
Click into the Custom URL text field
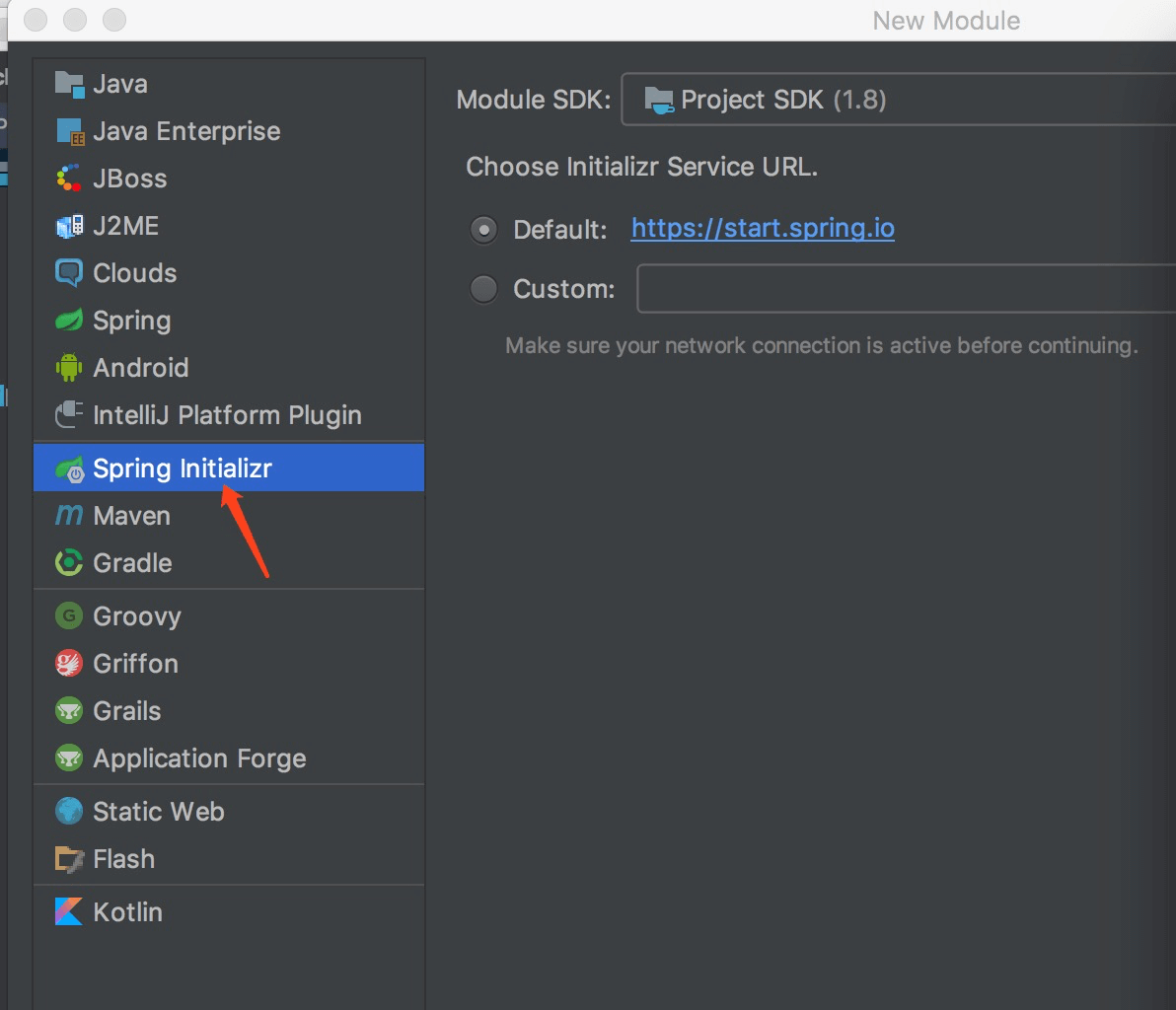point(906,289)
